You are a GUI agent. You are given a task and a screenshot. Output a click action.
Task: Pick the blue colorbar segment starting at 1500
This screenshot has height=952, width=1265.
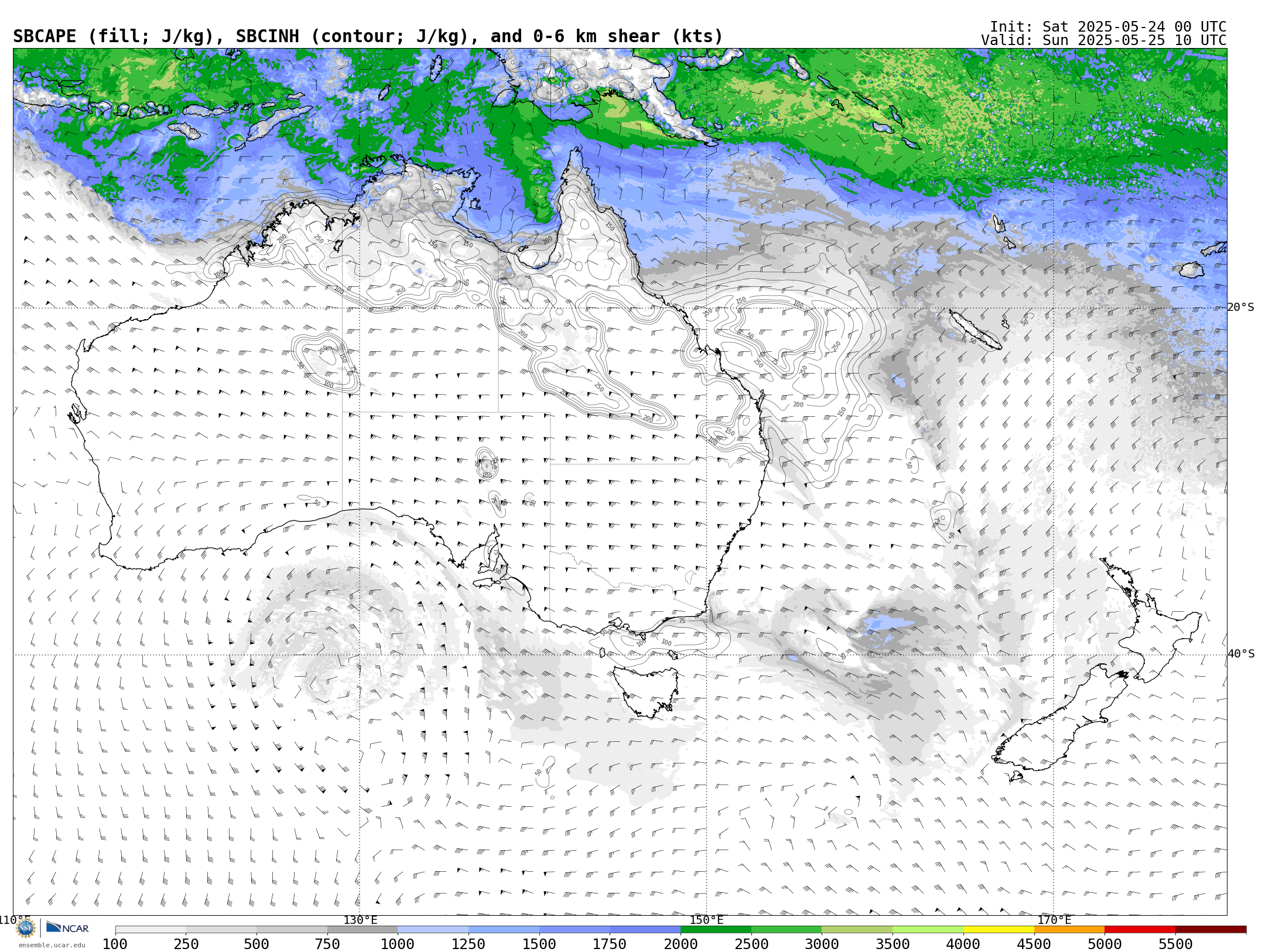(575, 930)
